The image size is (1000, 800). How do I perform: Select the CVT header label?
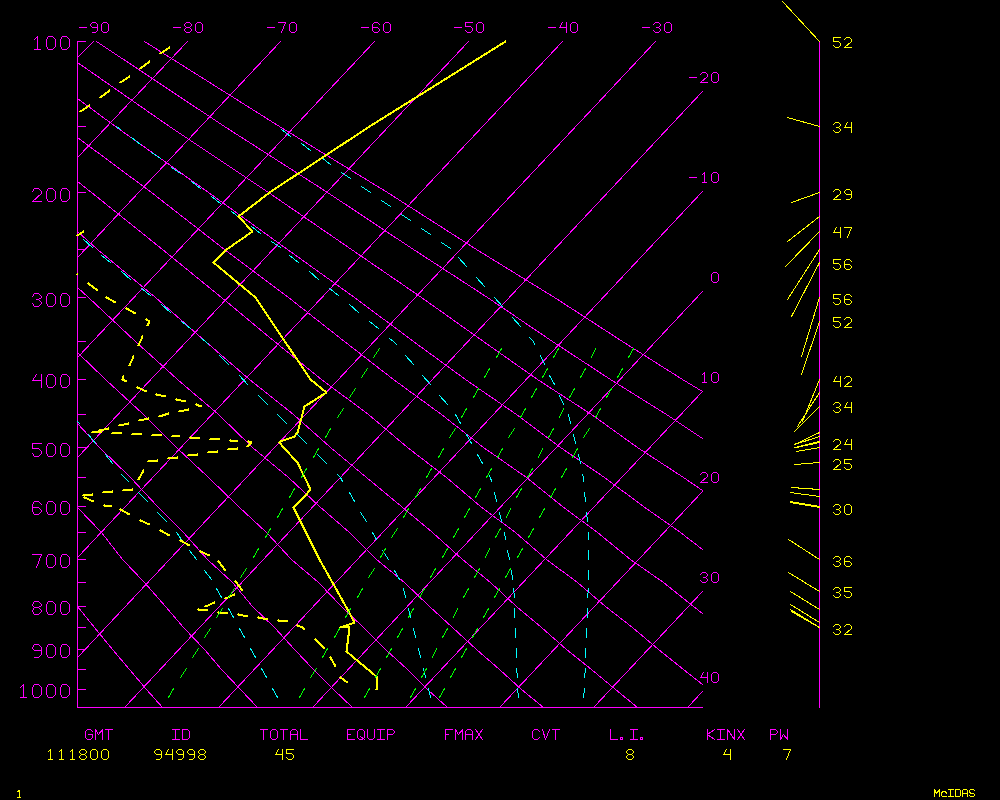click(545, 735)
